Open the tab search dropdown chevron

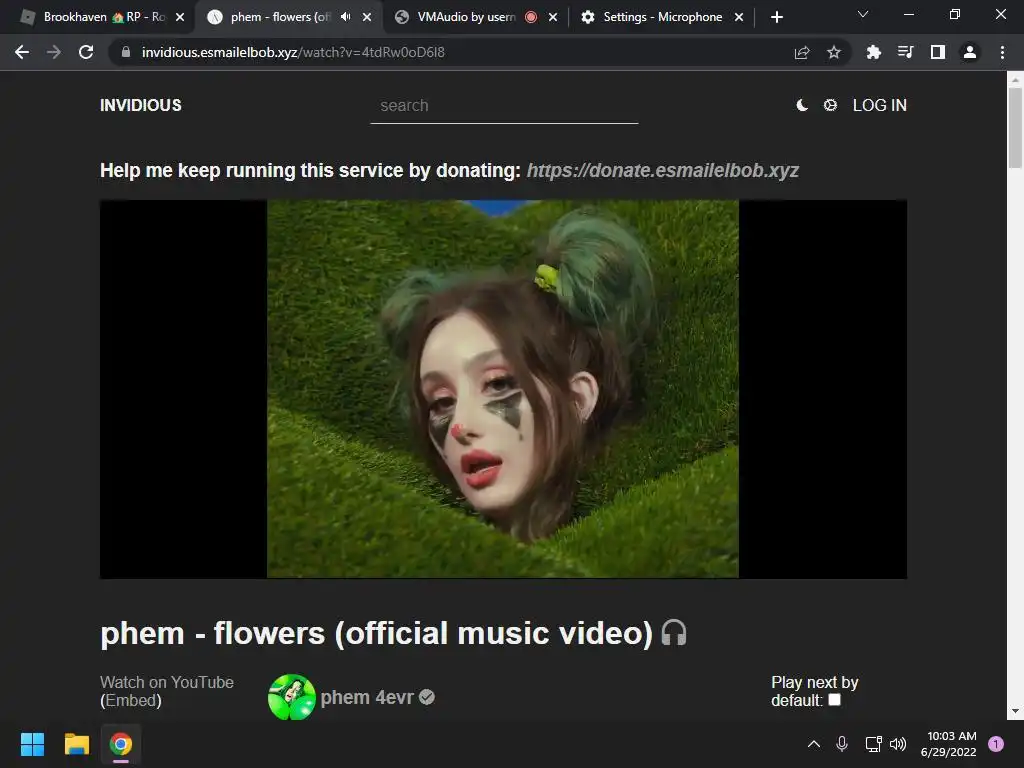pos(863,14)
